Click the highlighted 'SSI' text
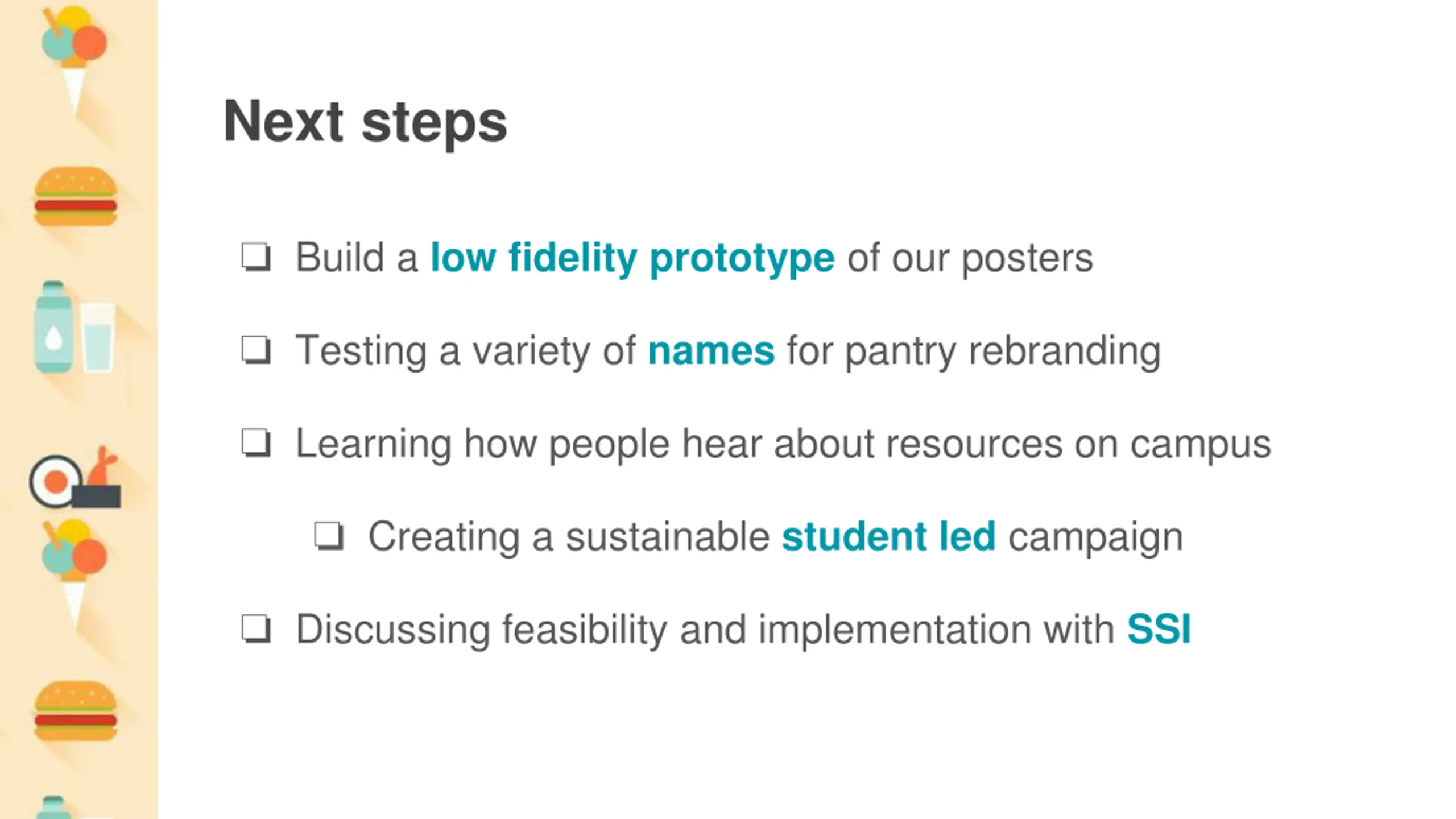The height and width of the screenshot is (819, 1456). click(x=1159, y=630)
